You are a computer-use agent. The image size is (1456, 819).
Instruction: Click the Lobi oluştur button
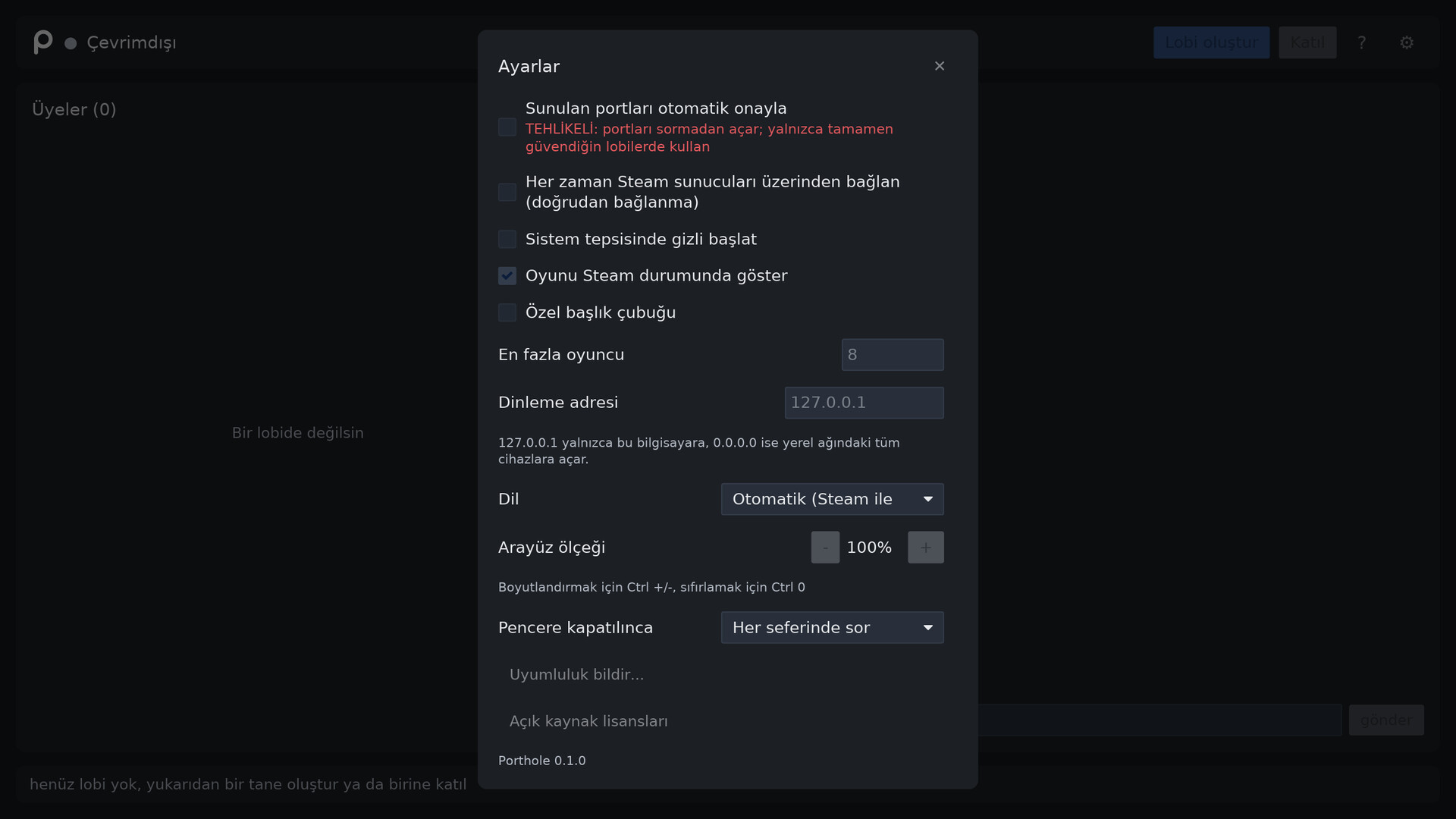click(x=1211, y=42)
